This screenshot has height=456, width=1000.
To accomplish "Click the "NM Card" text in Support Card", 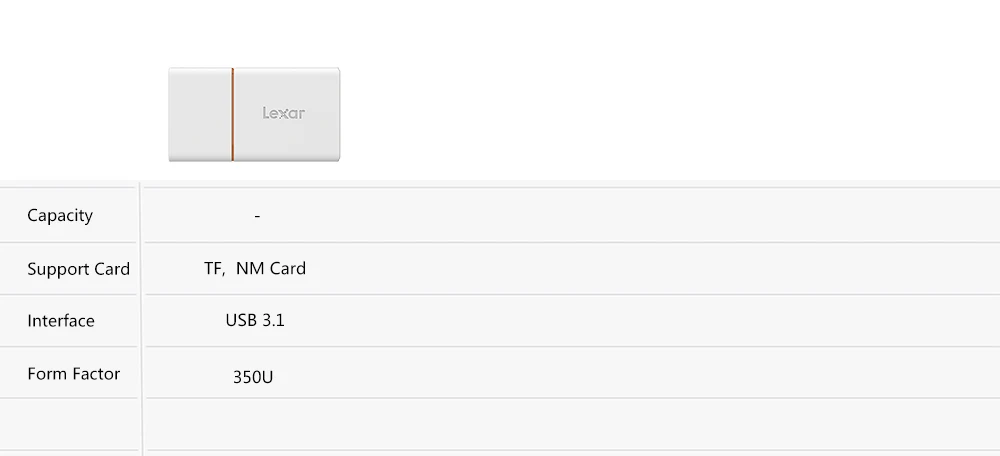I will tap(271, 268).
